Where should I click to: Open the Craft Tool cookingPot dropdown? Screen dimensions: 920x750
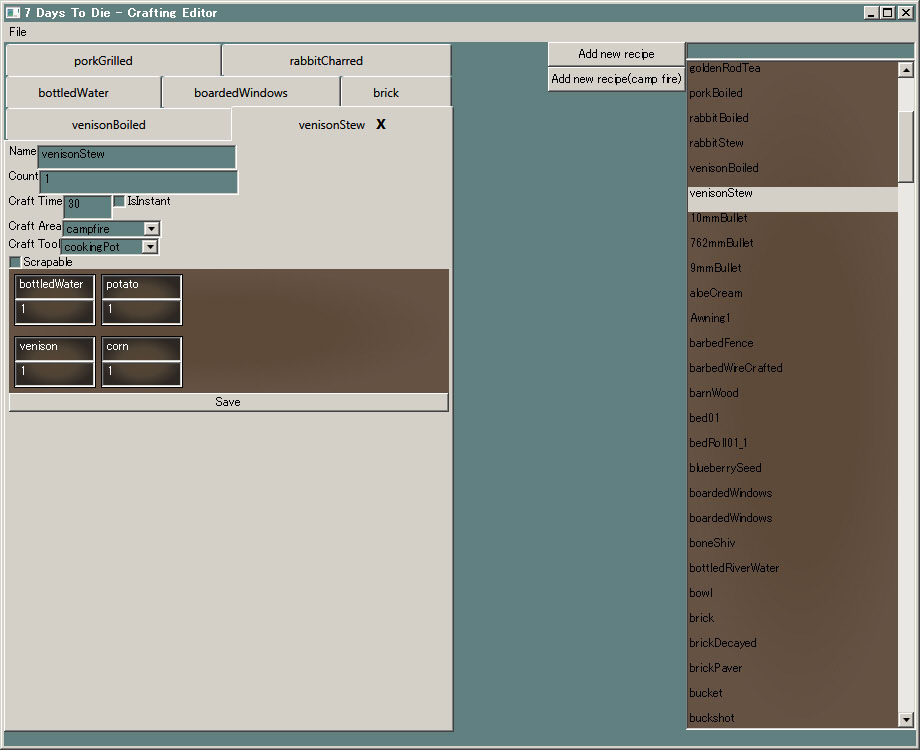coord(150,246)
